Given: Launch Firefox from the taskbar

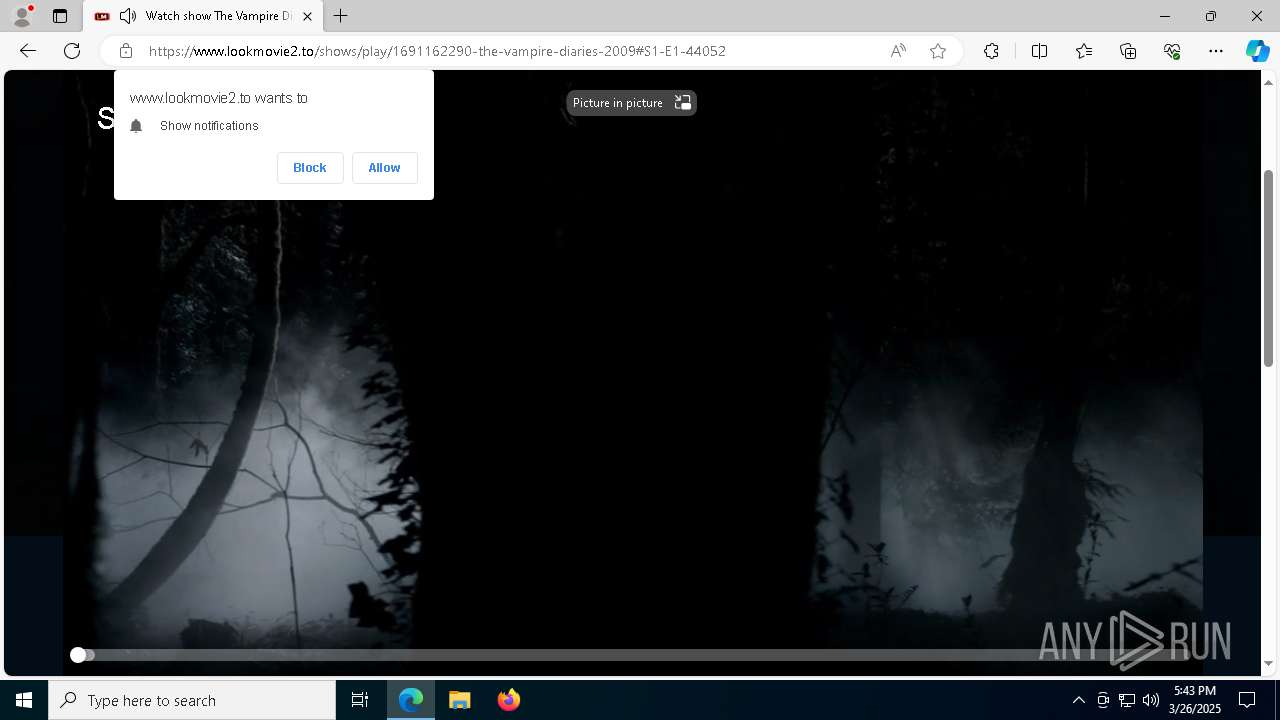Looking at the screenshot, I should pos(509,700).
